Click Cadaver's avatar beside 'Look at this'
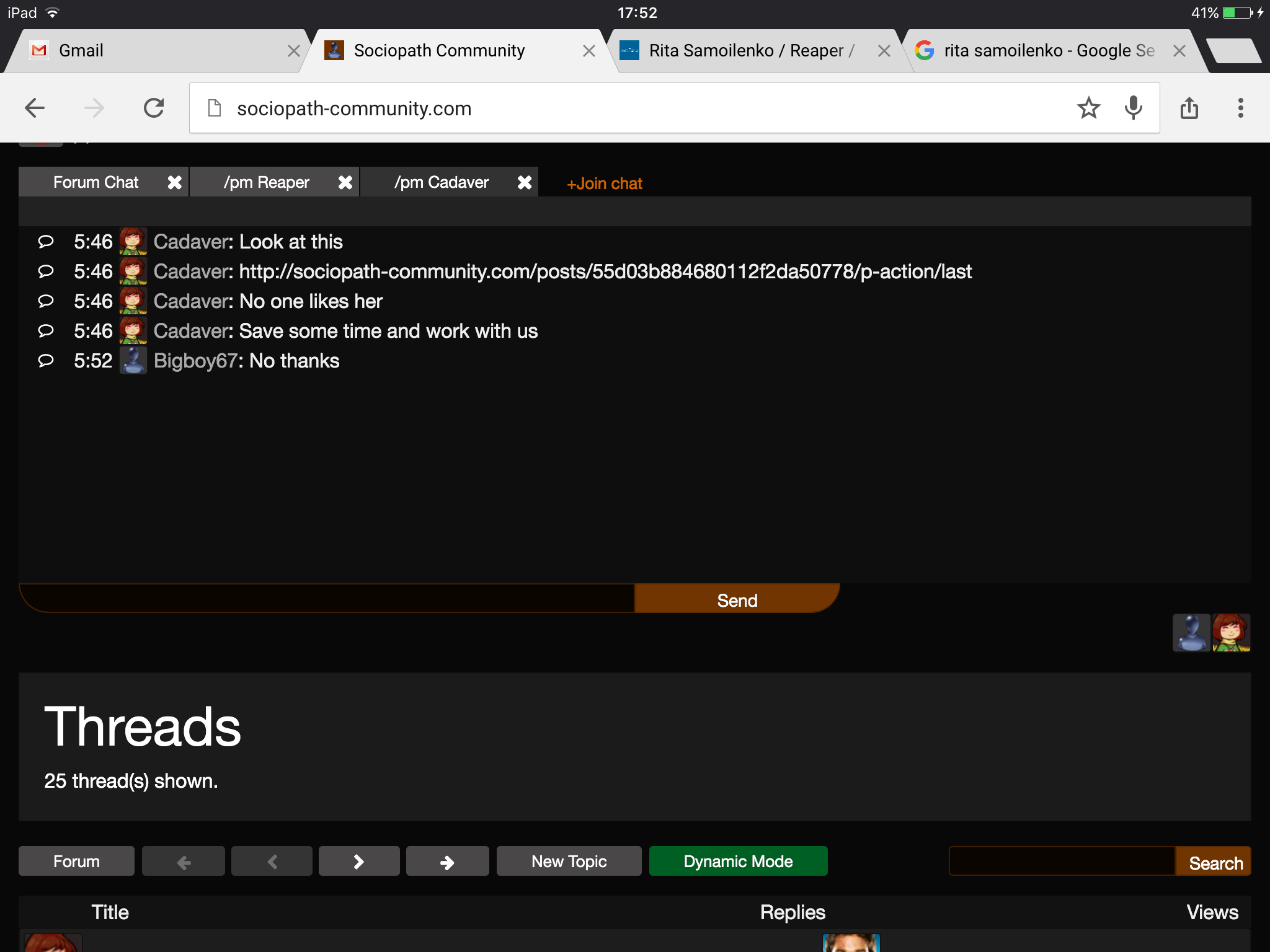Image resolution: width=1270 pixels, height=952 pixels. point(133,242)
